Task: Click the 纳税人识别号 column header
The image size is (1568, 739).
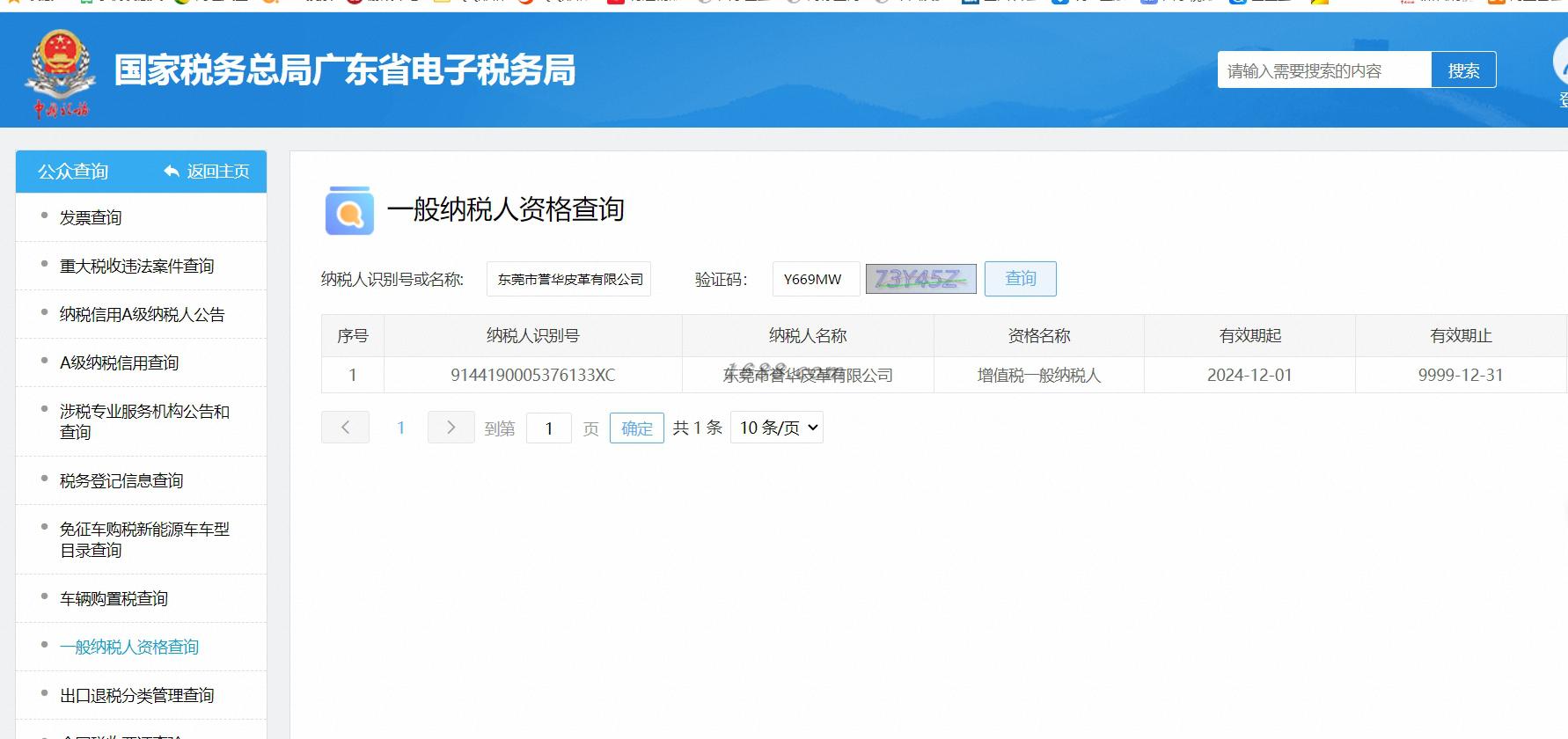Action: [x=533, y=336]
